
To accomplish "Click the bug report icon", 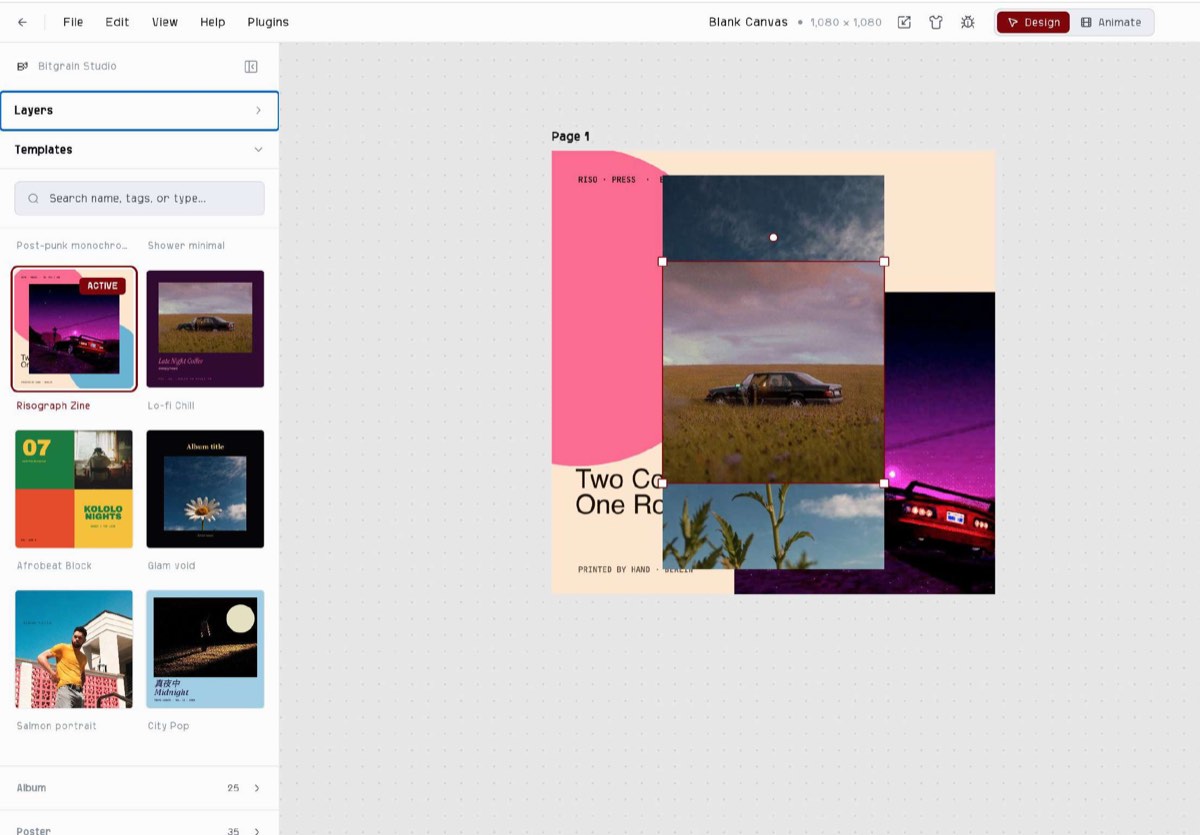I will click(x=967, y=22).
